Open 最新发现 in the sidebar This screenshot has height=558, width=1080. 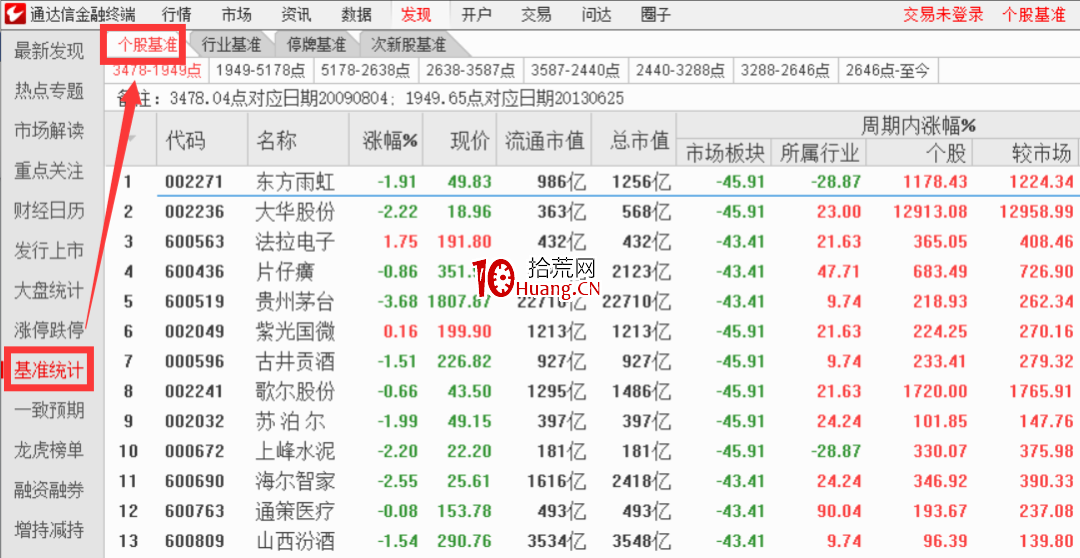(49, 51)
